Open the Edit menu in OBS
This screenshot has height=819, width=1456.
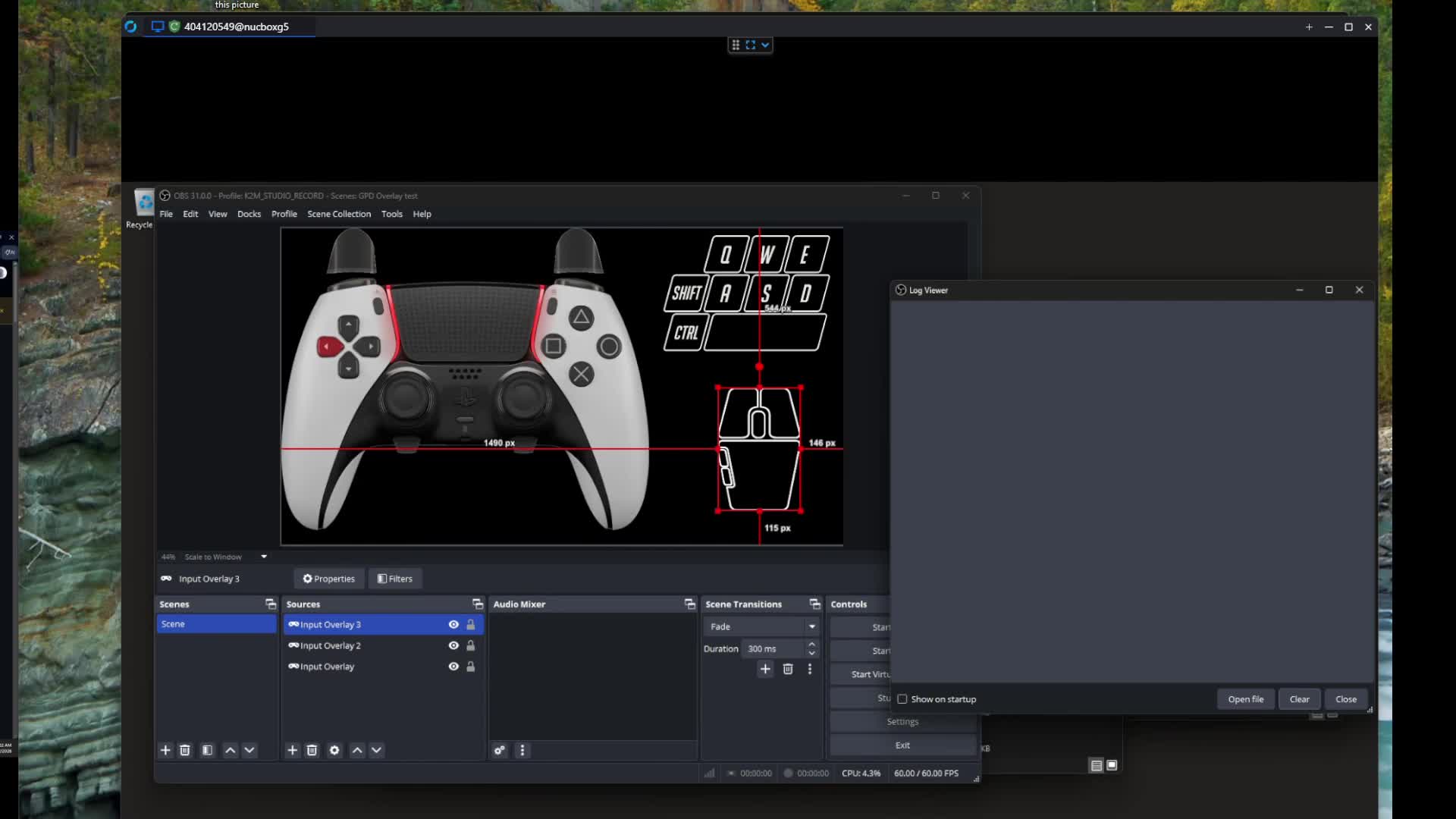[190, 214]
